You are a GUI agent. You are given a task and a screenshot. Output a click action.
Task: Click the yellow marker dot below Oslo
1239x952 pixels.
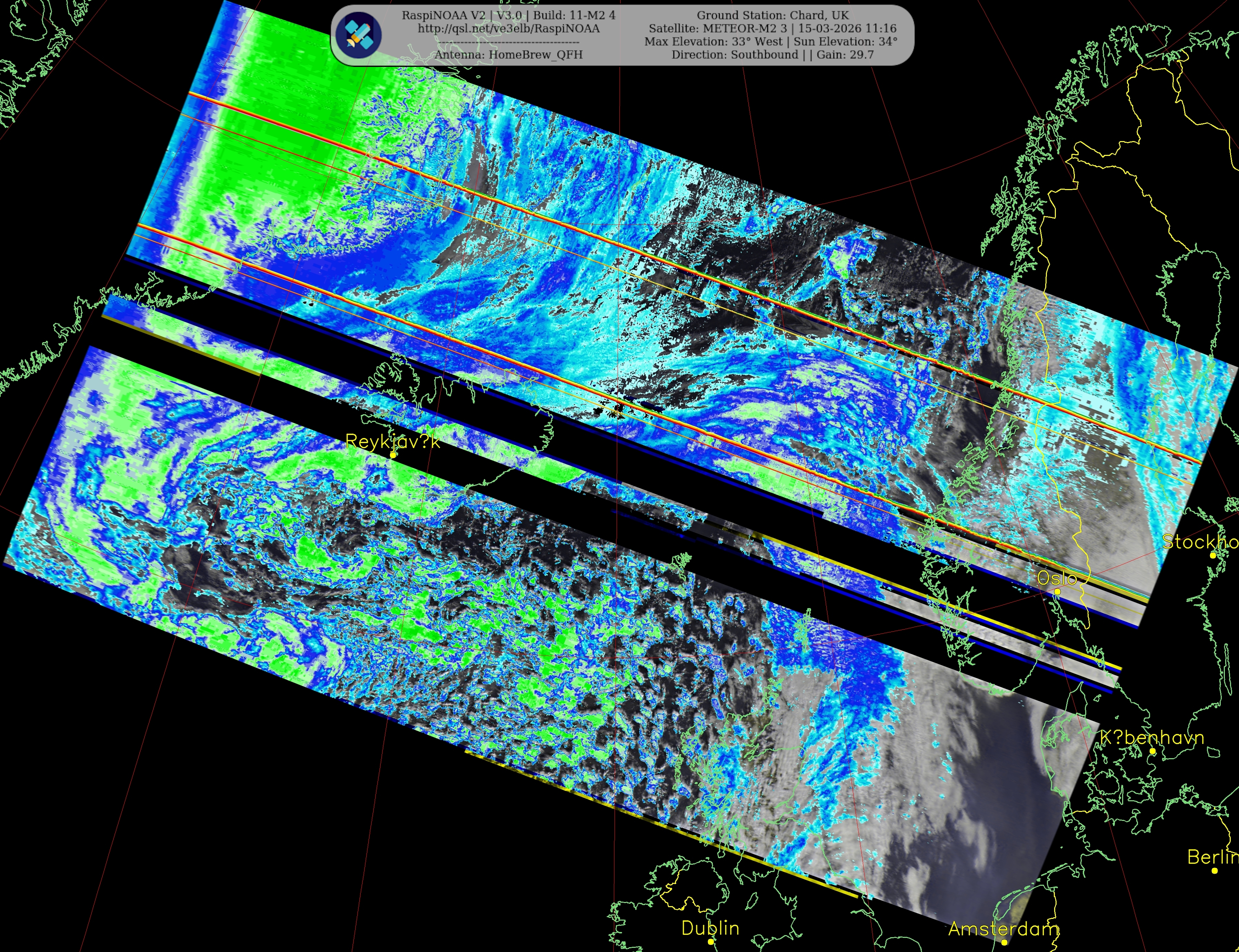coord(1057,592)
